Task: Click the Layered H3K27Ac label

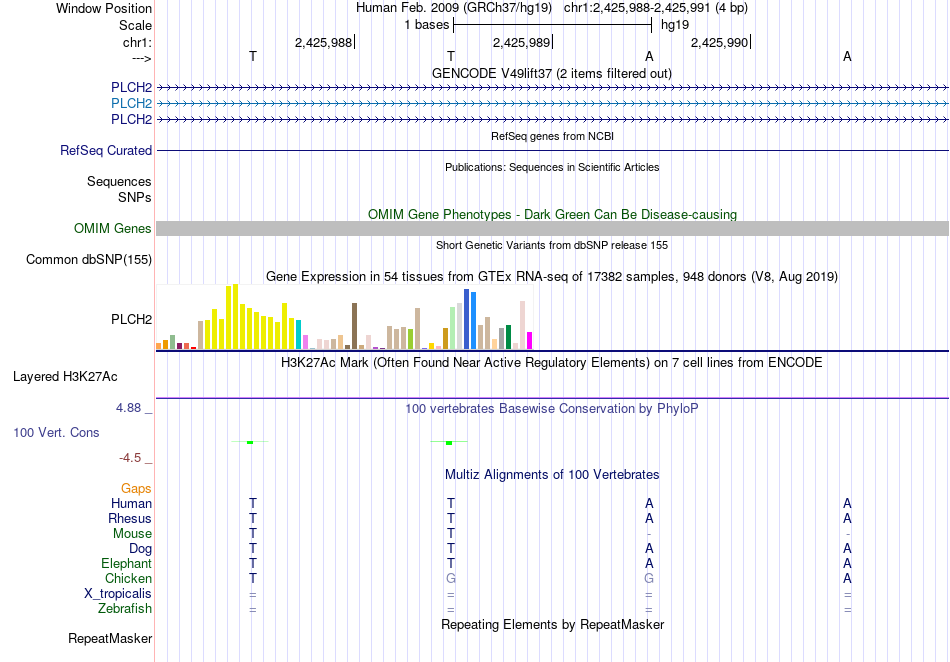Action: pyautogui.click(x=65, y=377)
